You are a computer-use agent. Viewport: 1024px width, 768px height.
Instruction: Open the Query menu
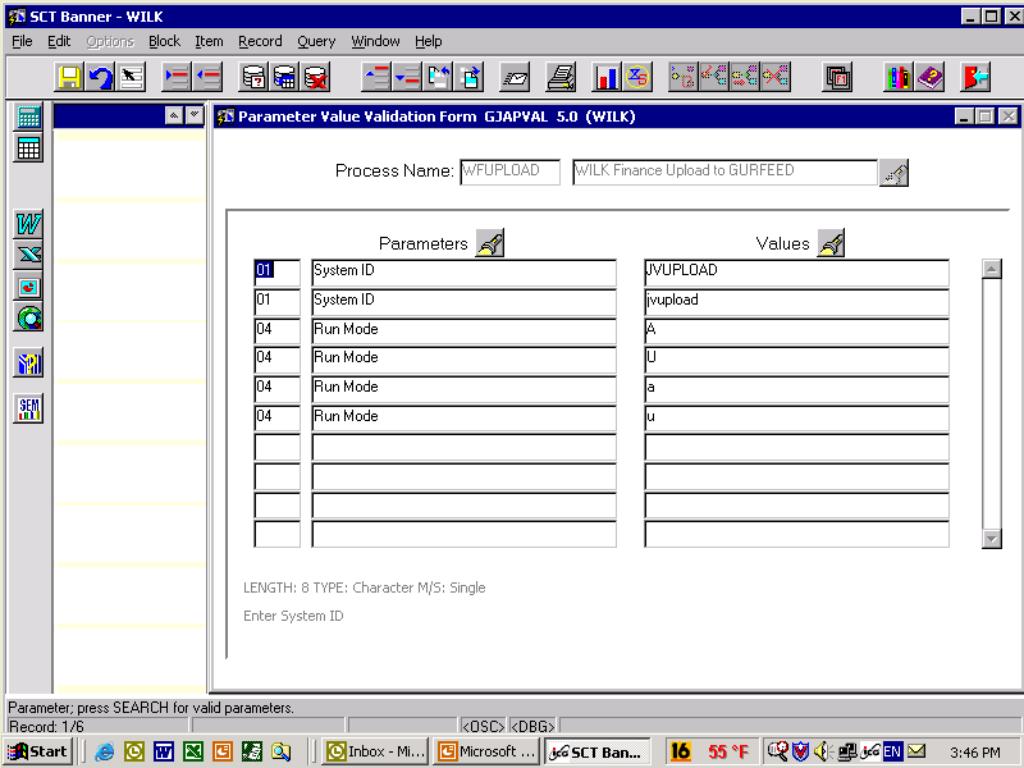point(316,41)
